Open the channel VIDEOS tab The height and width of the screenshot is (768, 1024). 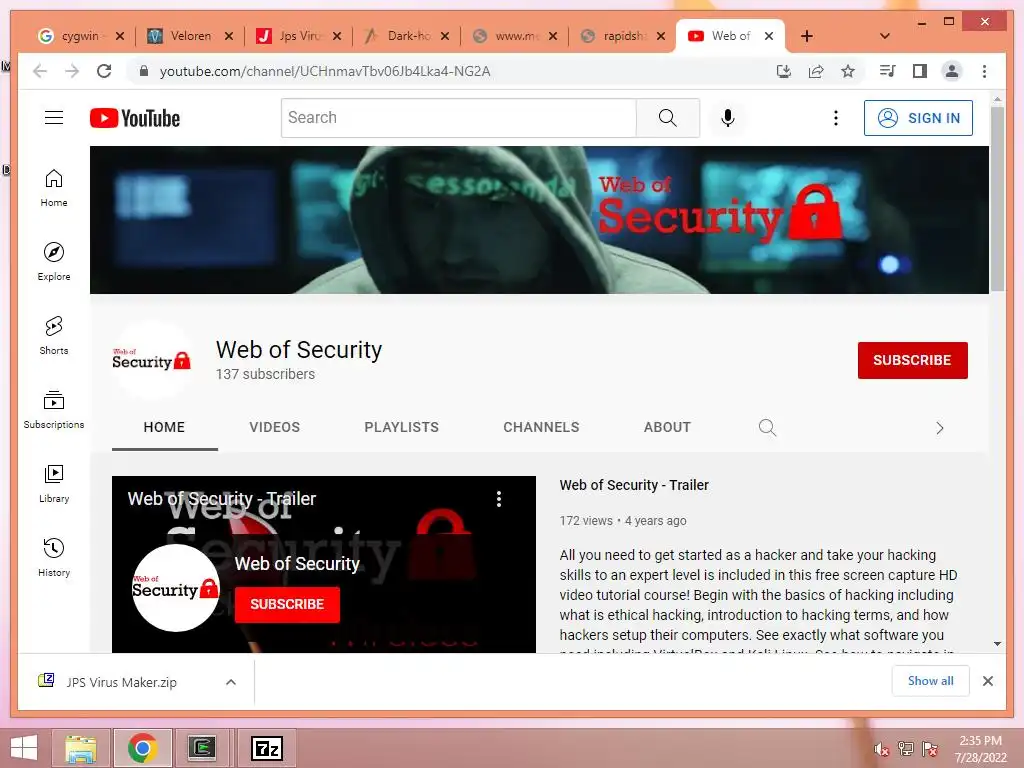(x=274, y=427)
